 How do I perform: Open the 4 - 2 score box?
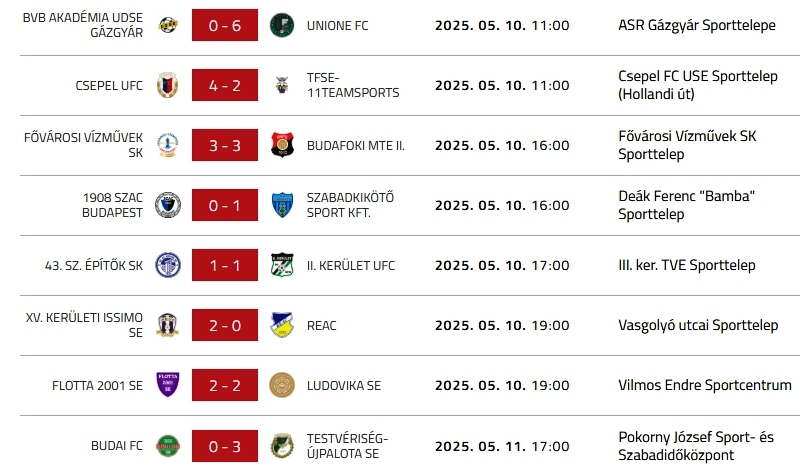point(225,86)
